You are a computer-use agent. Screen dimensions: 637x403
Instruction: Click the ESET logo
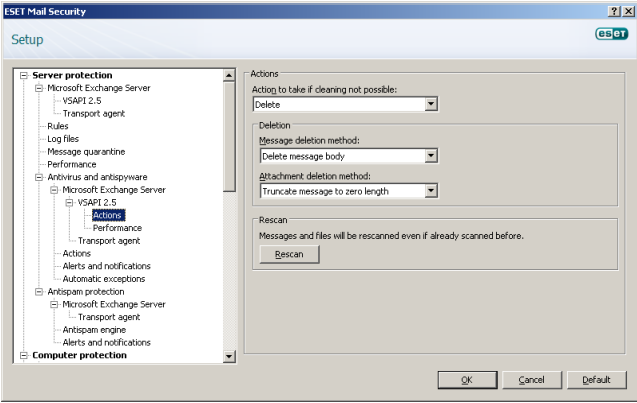(612, 33)
